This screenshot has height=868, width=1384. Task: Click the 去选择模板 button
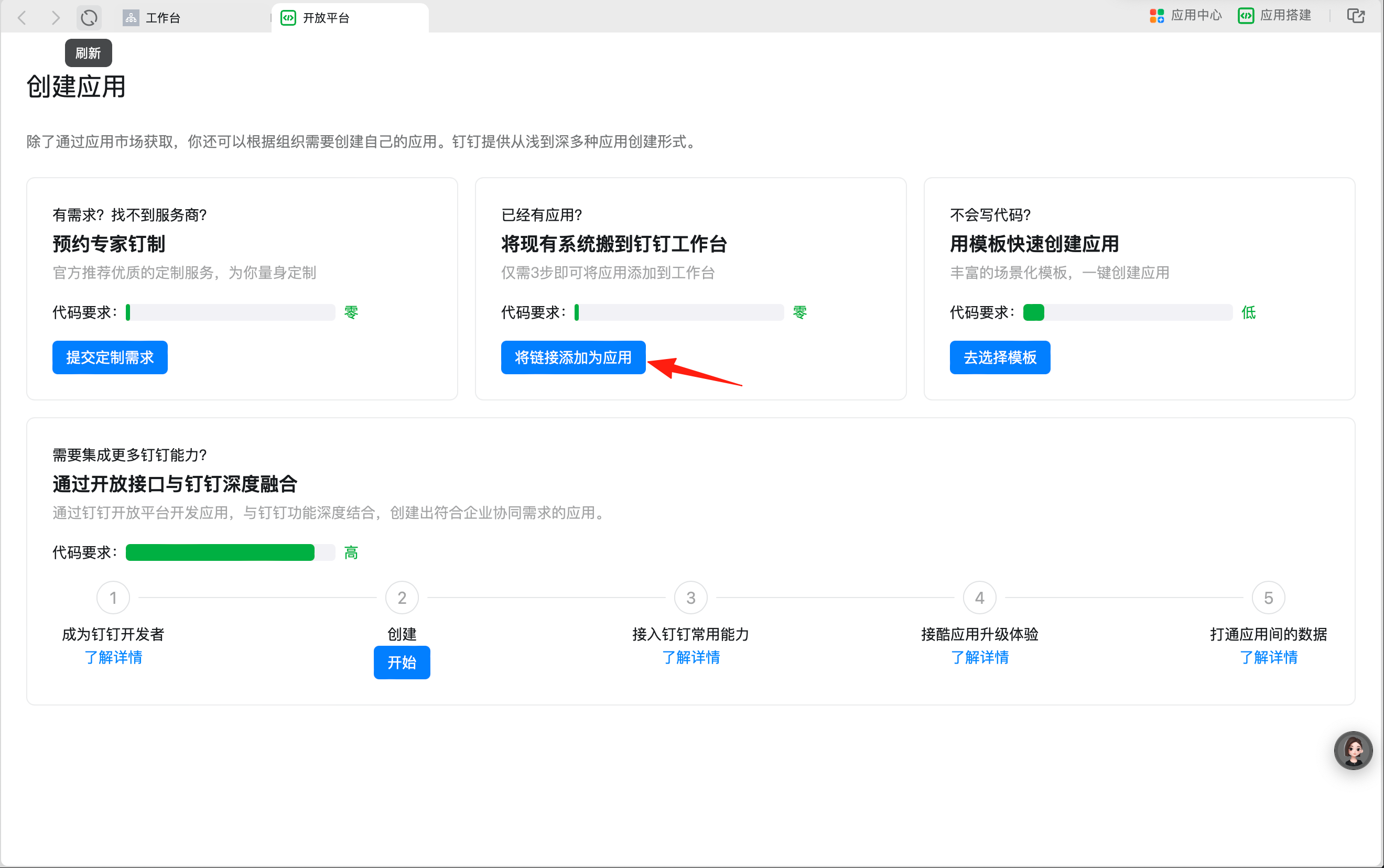click(x=1000, y=357)
